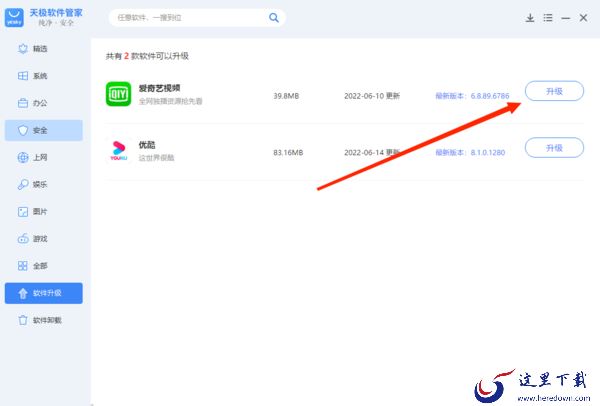Close the software manager window
Image resolution: width=600 pixels, height=406 pixels.
[583, 18]
